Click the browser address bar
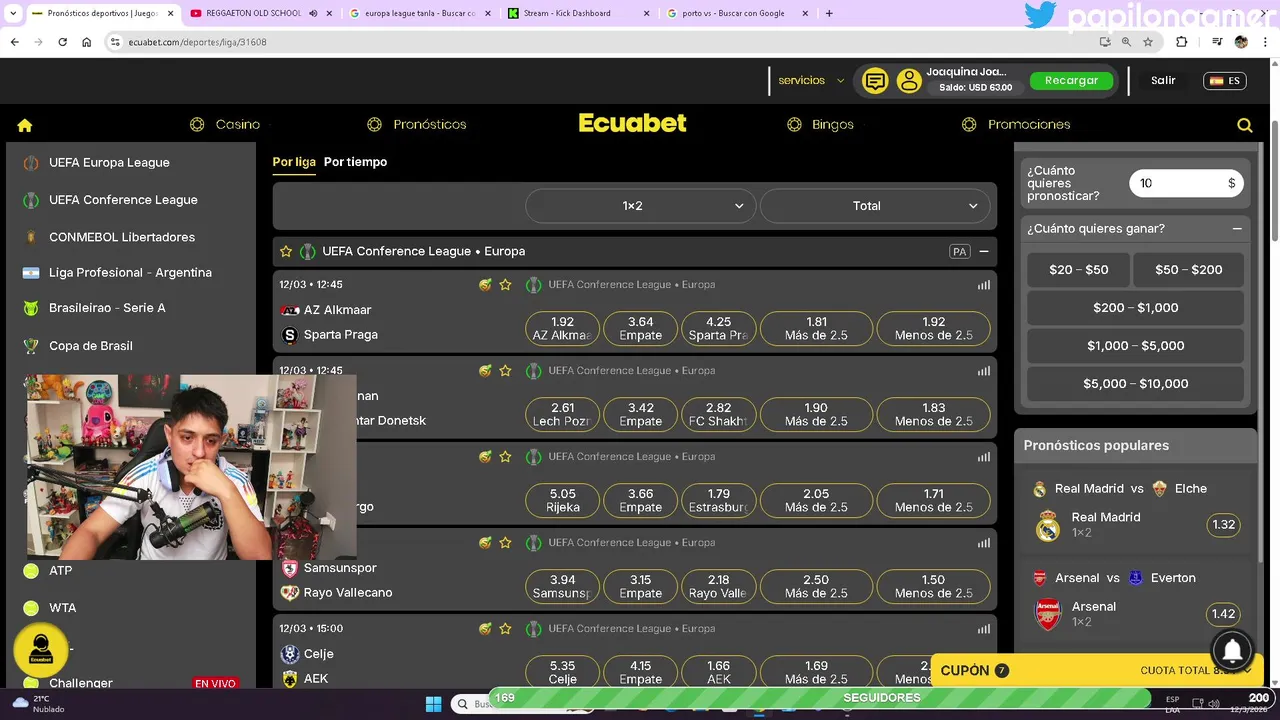Viewport: 1280px width, 720px height. point(600,42)
